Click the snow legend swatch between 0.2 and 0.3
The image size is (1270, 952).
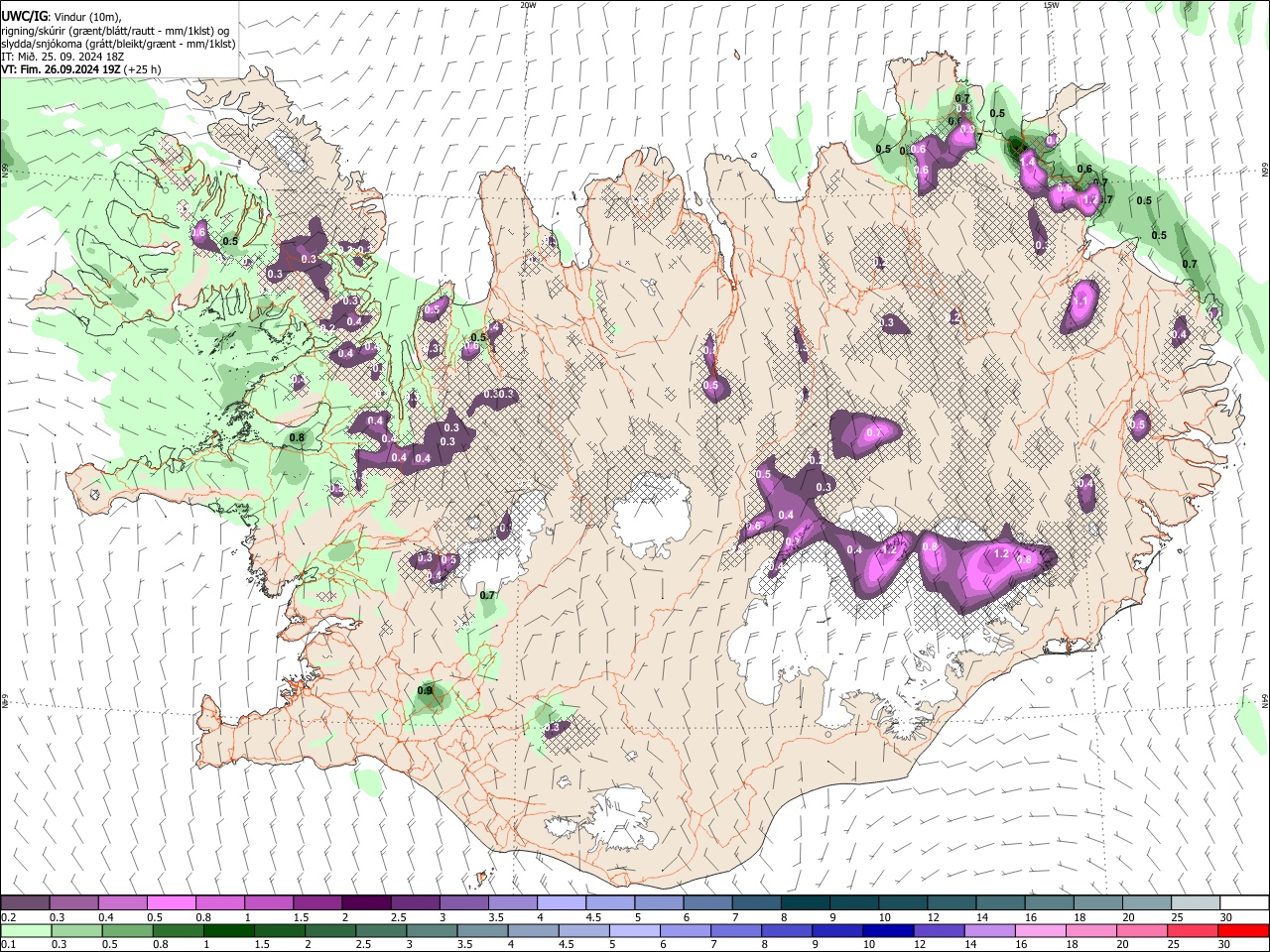point(26,903)
